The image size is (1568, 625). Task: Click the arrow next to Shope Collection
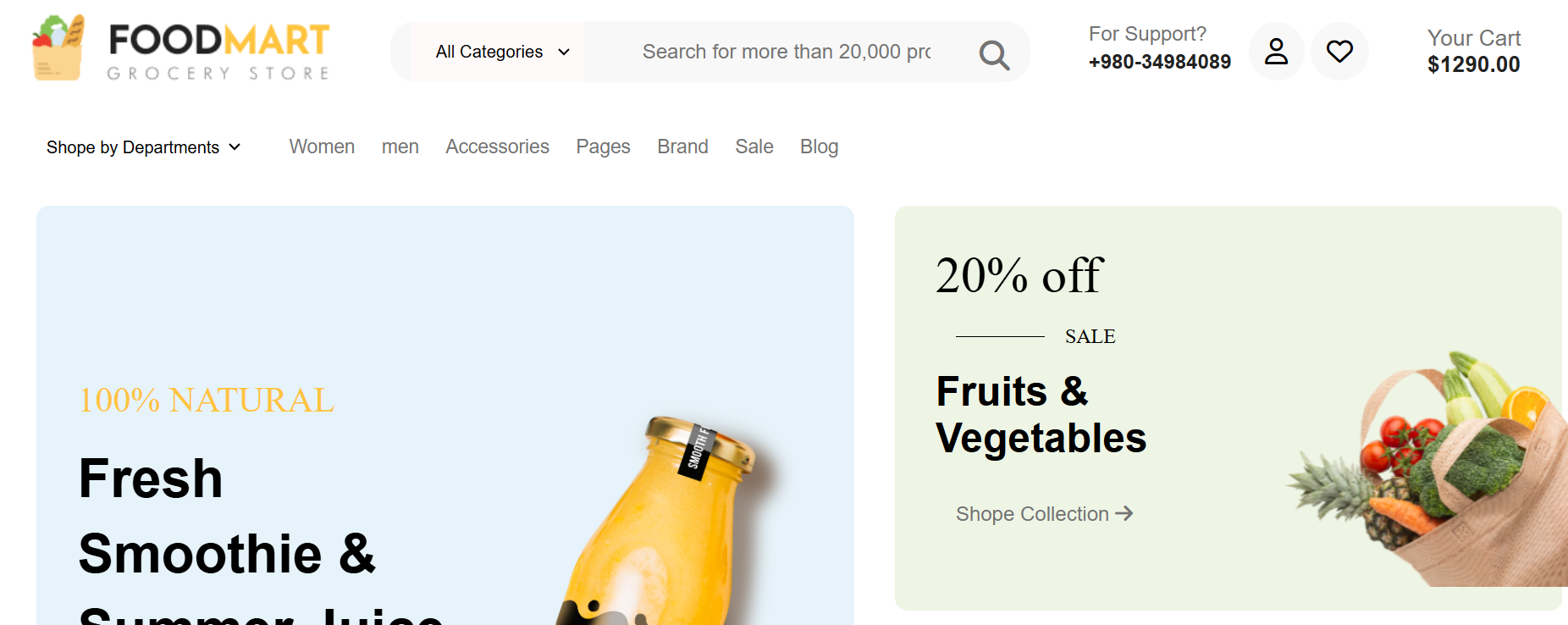click(1124, 513)
